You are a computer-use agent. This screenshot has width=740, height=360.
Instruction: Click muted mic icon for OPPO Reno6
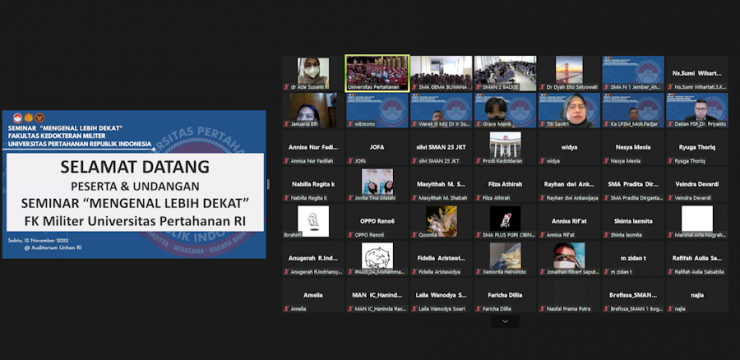click(x=350, y=235)
